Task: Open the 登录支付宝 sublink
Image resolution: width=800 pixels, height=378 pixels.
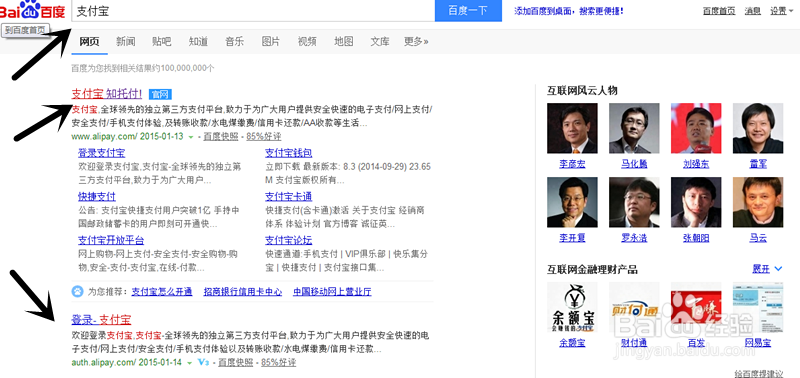Action: (x=102, y=153)
